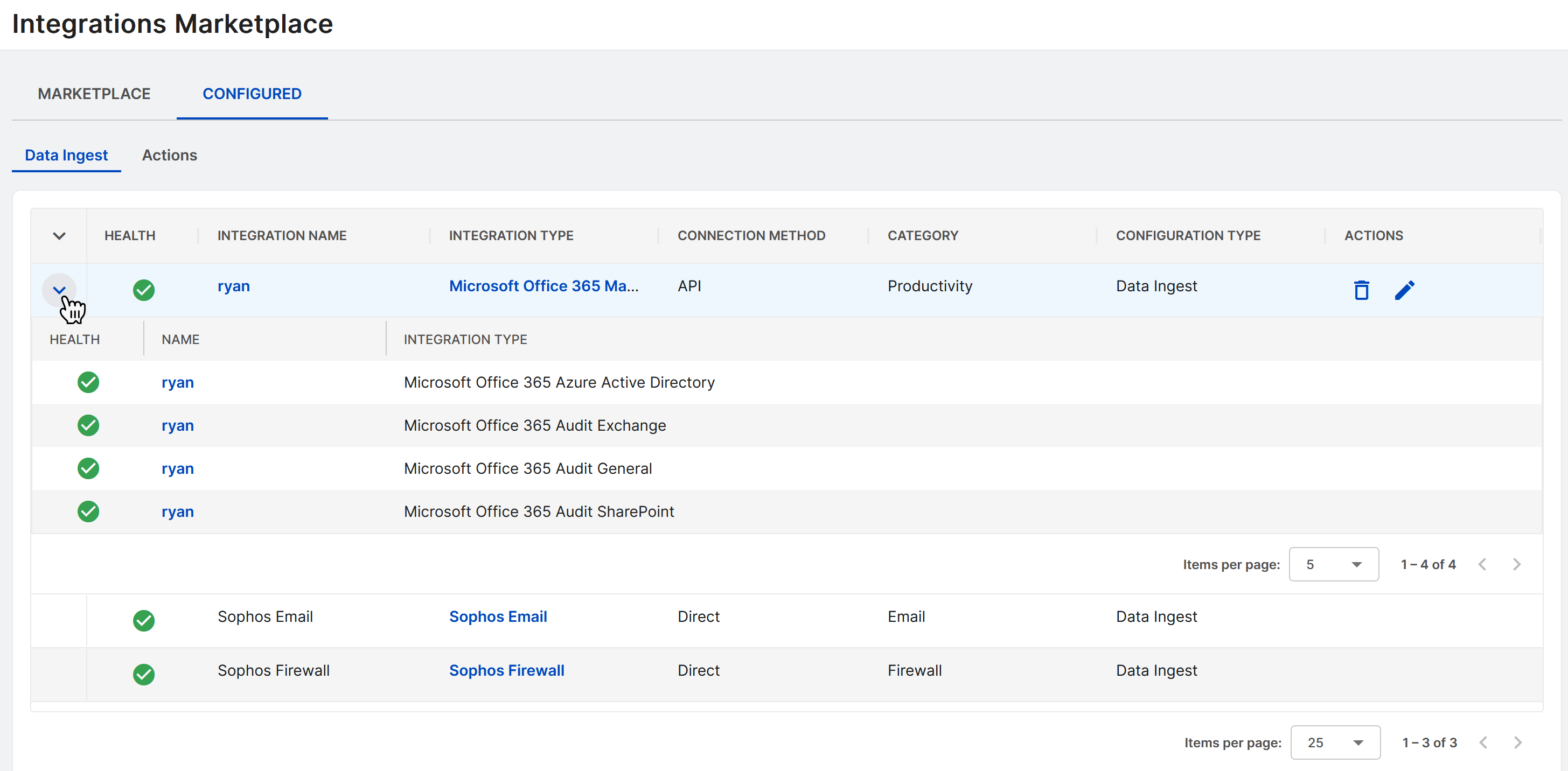Click health check icon for Sophos Firewall

[144, 674]
